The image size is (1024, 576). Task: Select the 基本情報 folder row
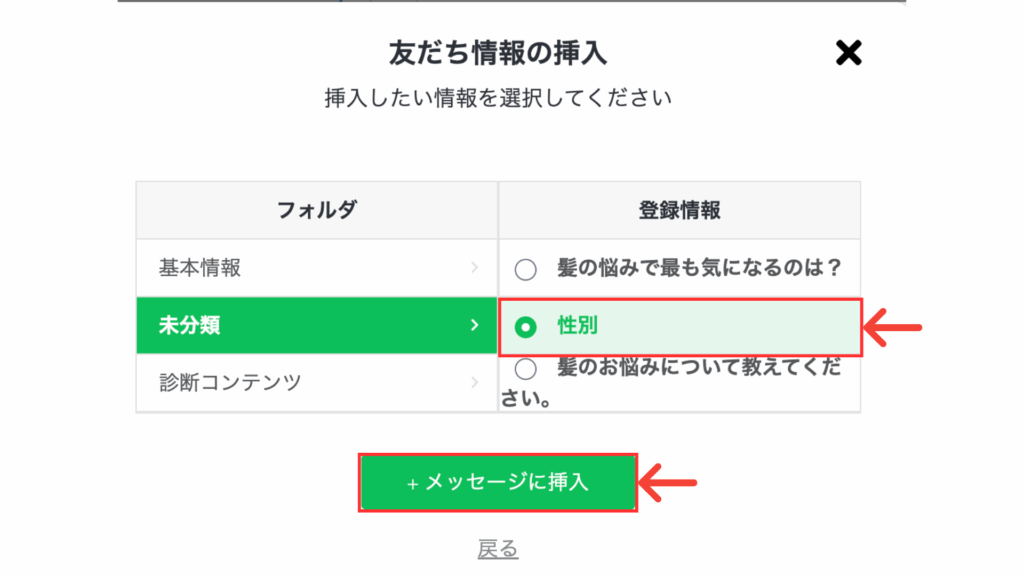[317, 268]
